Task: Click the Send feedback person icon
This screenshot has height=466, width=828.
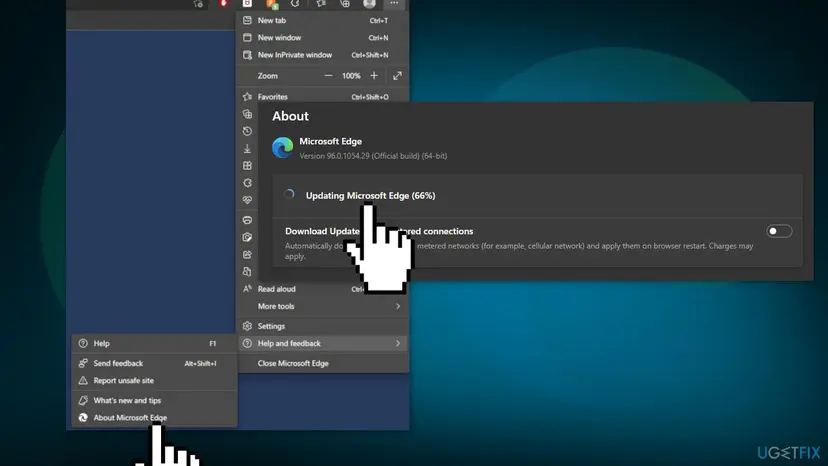Action: pyautogui.click(x=83, y=364)
